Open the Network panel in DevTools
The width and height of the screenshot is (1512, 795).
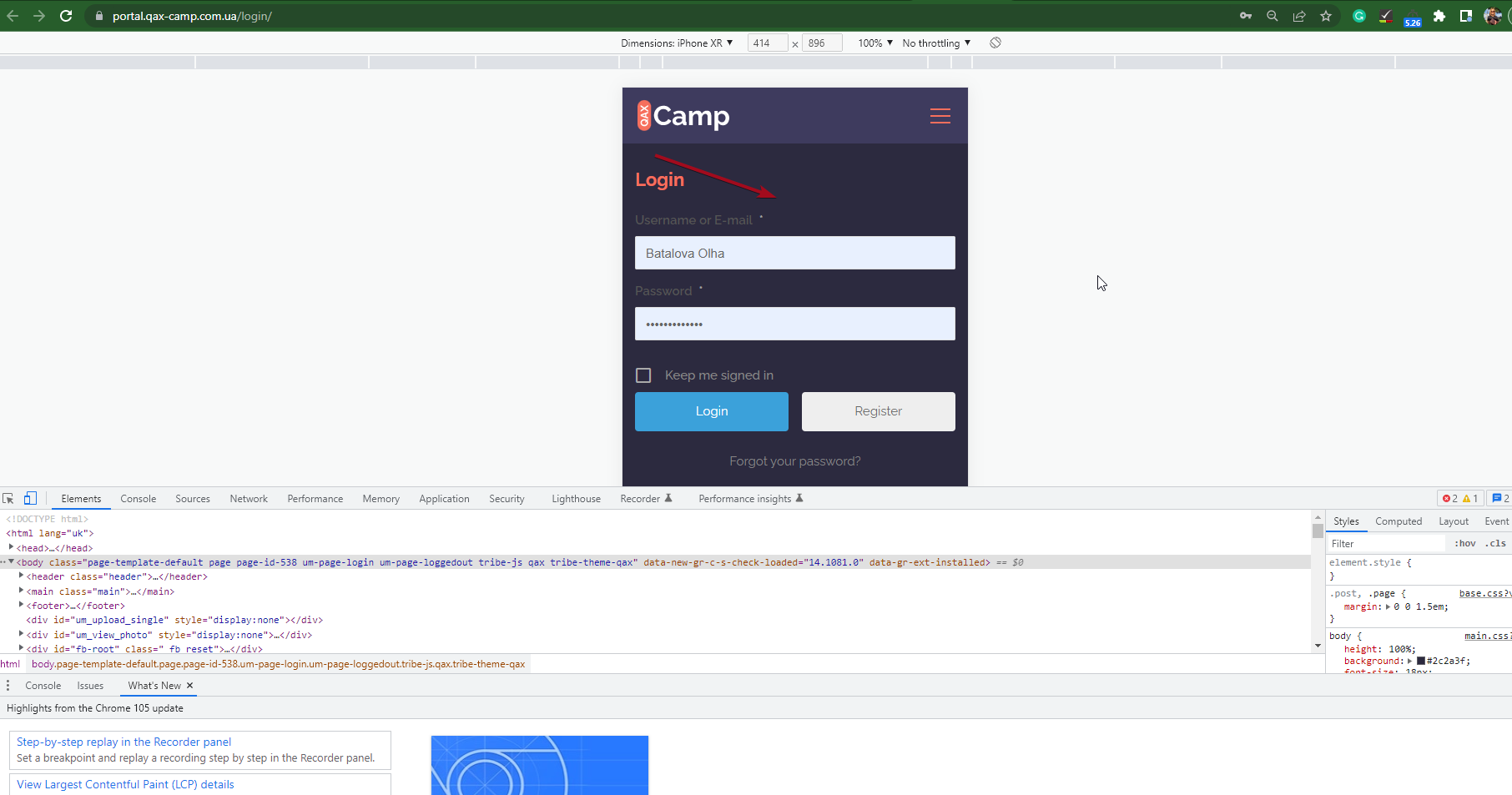[x=249, y=498]
